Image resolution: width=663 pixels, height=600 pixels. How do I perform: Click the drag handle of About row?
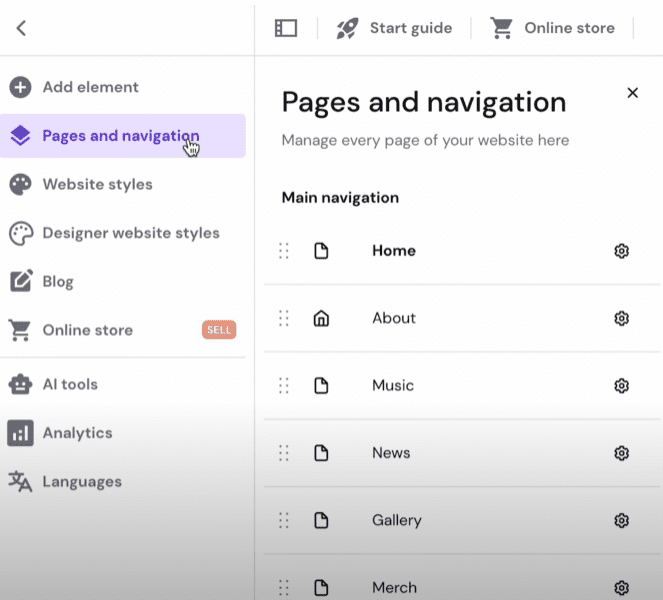[284, 318]
